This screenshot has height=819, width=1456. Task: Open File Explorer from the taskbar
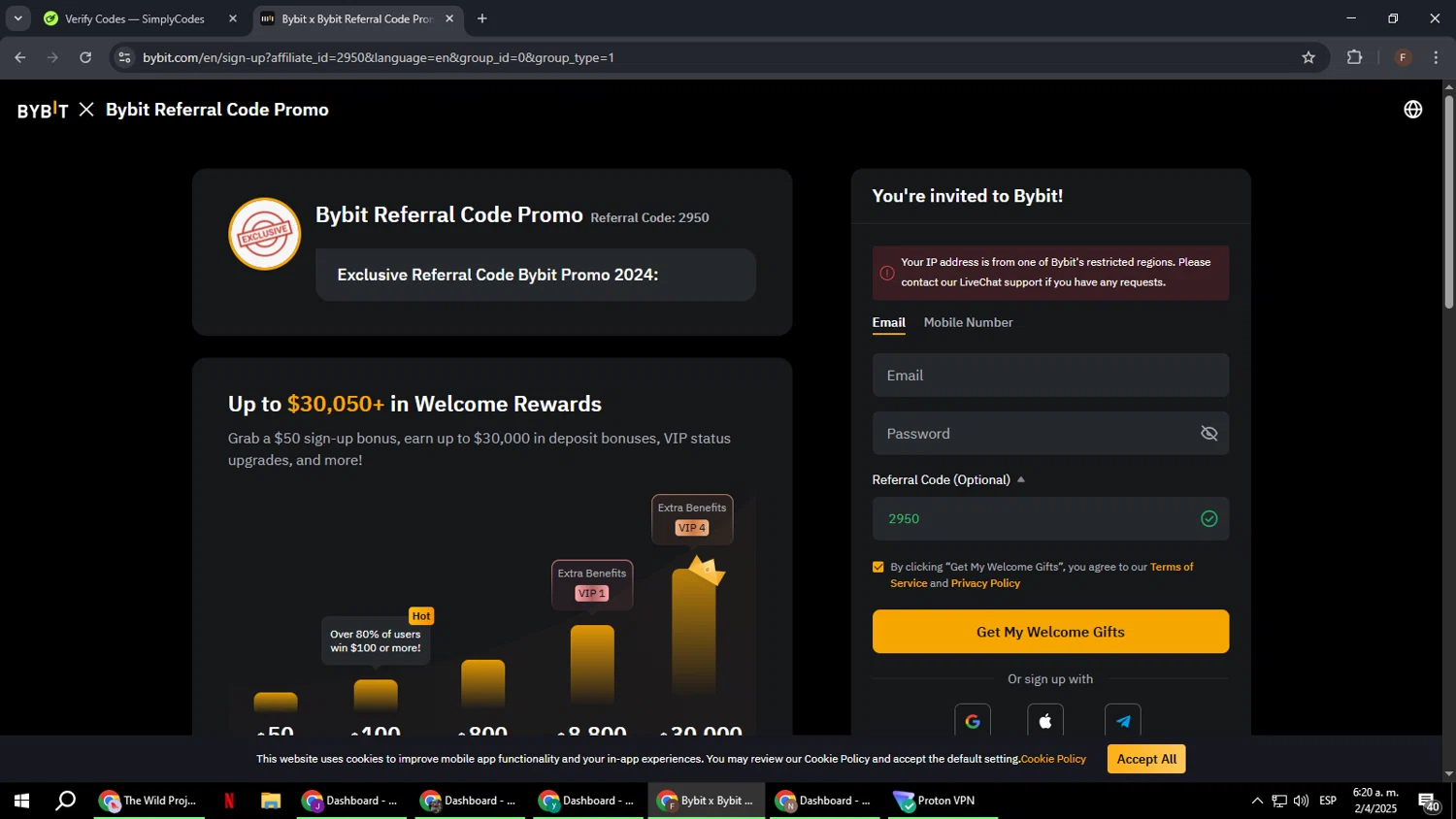(271, 801)
